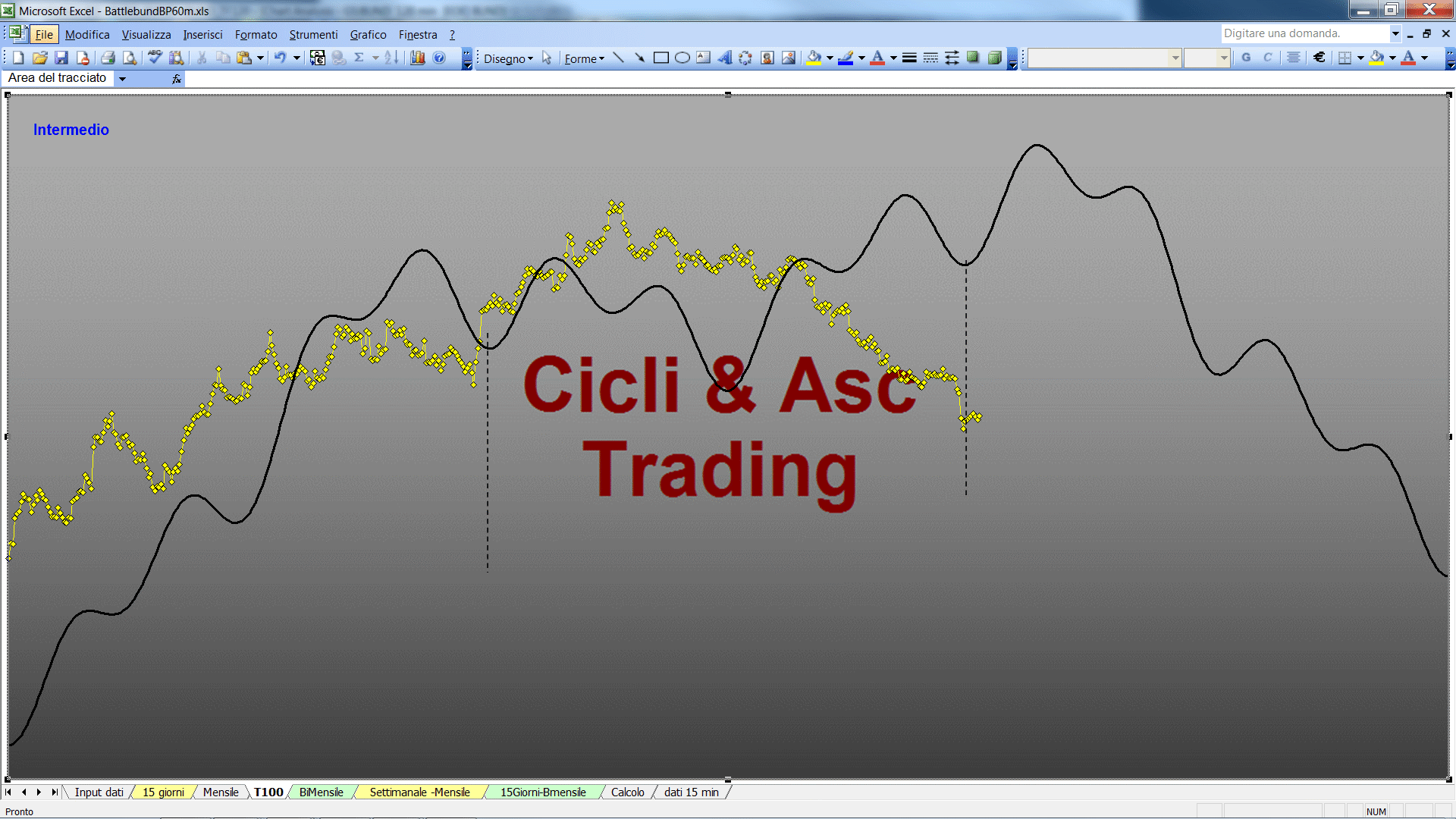Apply Shadow Style from the drawing toolbar
The height and width of the screenshot is (819, 1456).
point(973,58)
